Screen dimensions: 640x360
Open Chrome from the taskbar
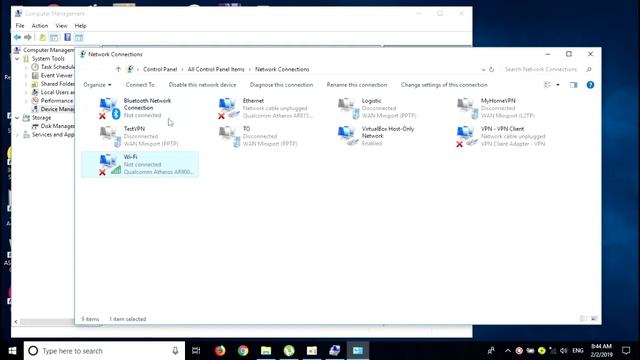(x=243, y=351)
